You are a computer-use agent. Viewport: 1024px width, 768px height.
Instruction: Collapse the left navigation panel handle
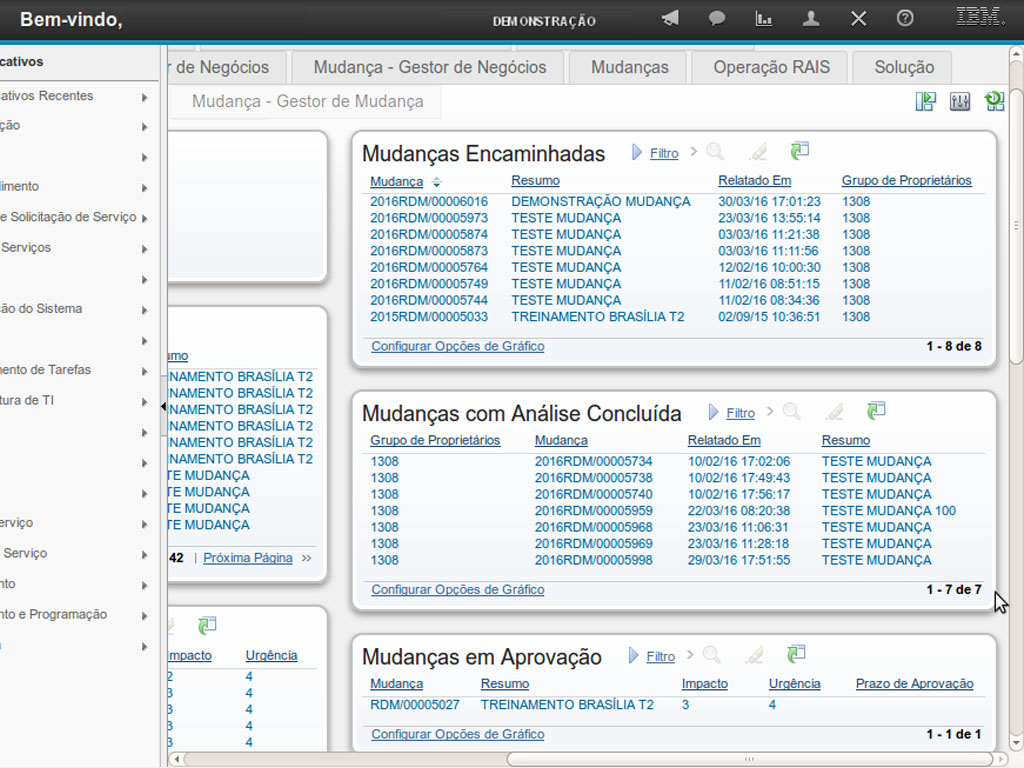(x=163, y=406)
